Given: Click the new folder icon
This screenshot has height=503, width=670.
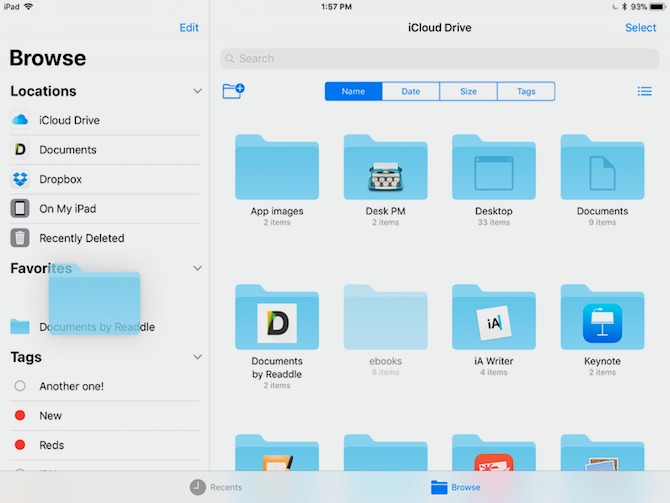Looking at the screenshot, I should [233, 91].
